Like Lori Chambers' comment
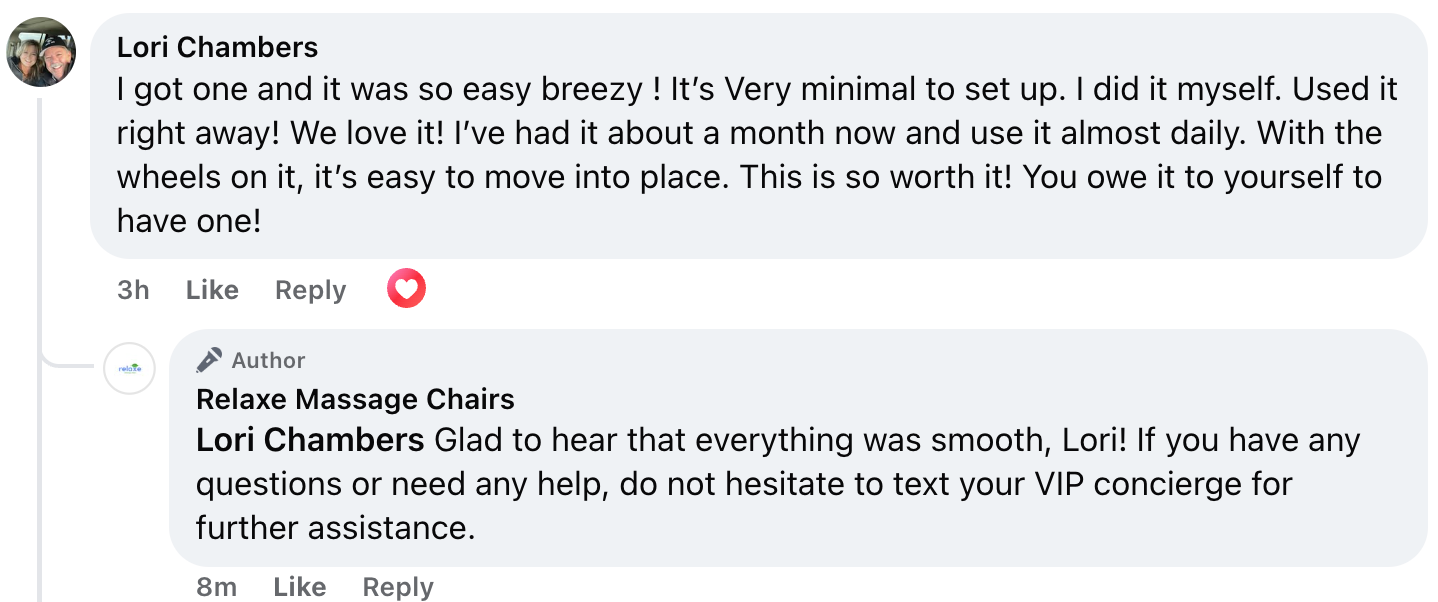This screenshot has width=1438, height=602. coord(212,290)
